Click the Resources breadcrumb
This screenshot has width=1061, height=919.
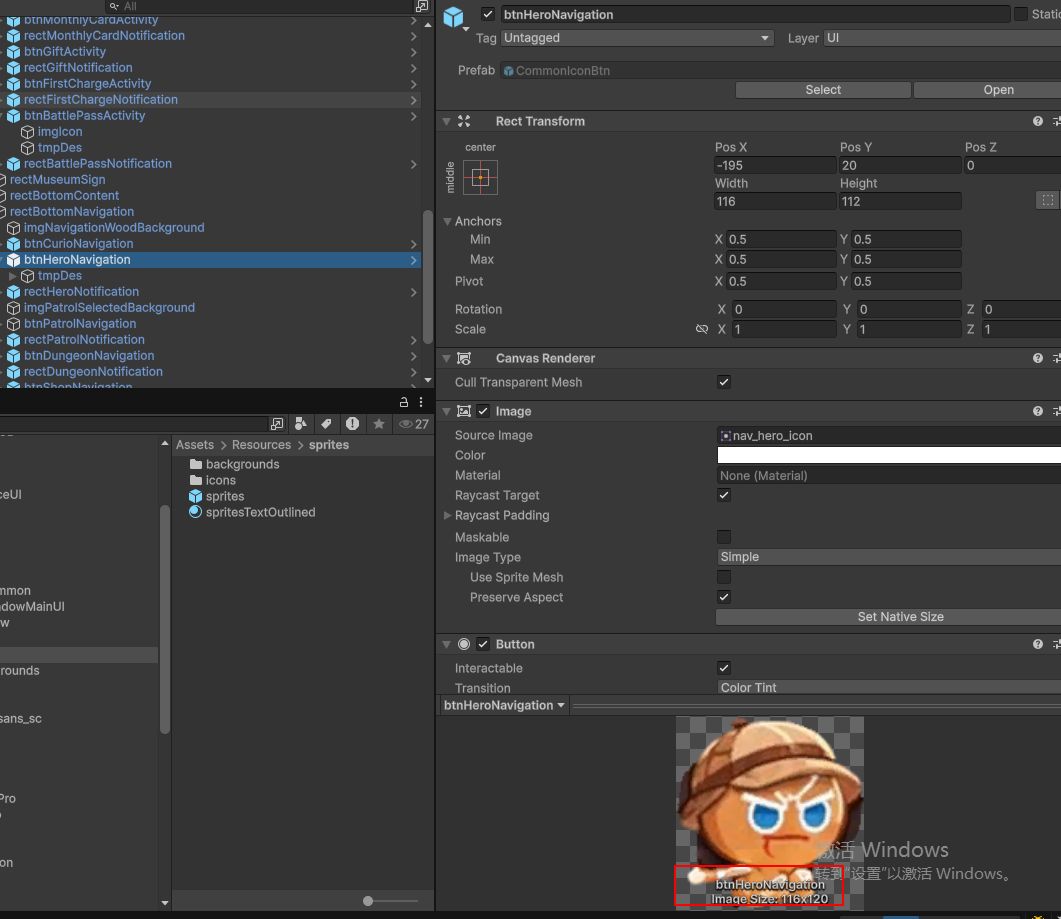(x=261, y=445)
